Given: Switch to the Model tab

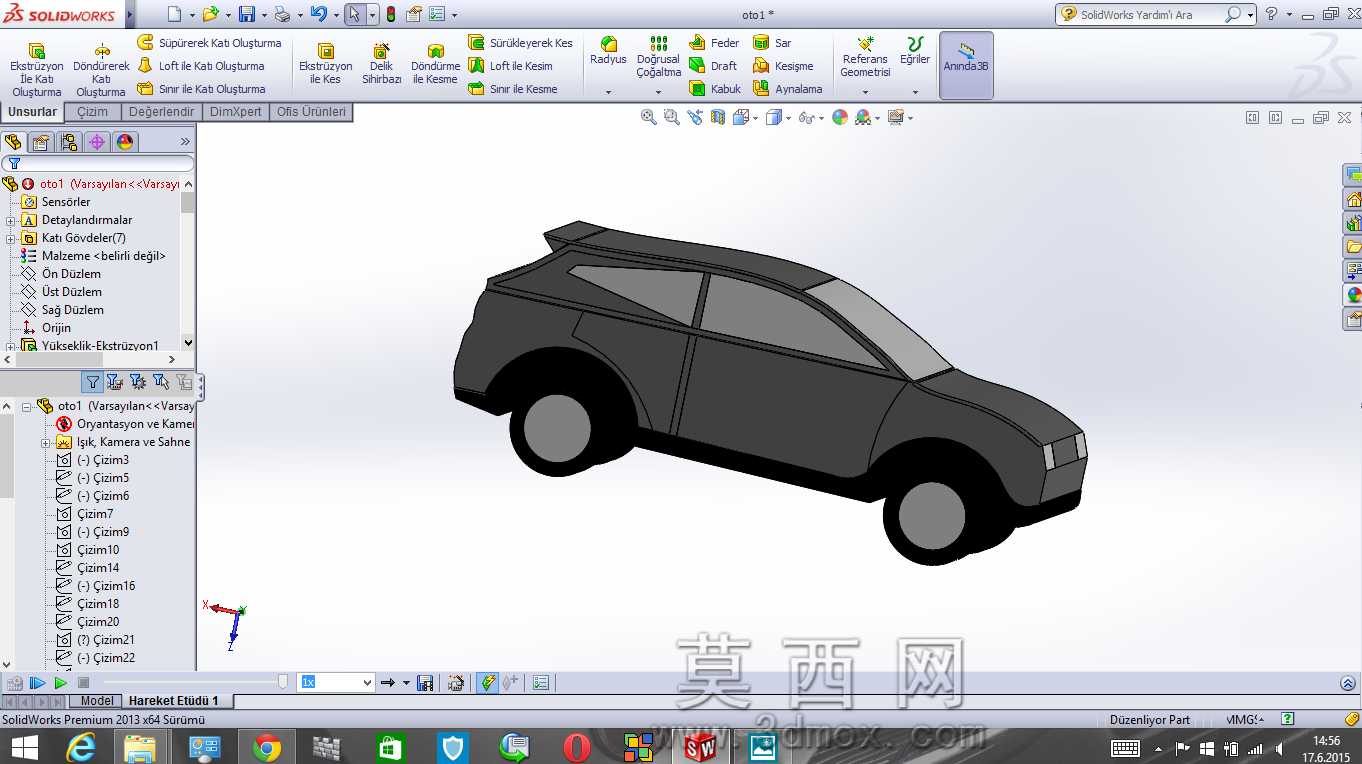Looking at the screenshot, I should [x=97, y=701].
